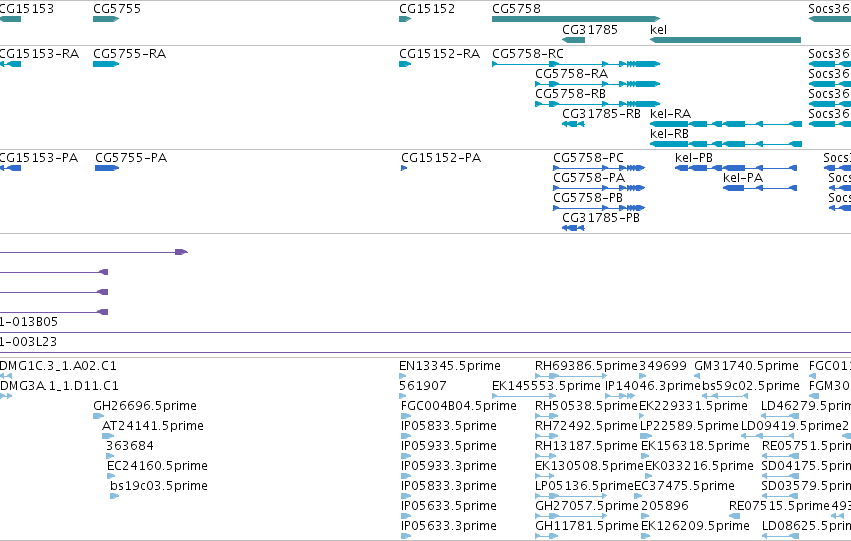Click protein label CG15152-PA
Image resolution: width=851 pixels, height=541 pixels.
[x=441, y=158]
